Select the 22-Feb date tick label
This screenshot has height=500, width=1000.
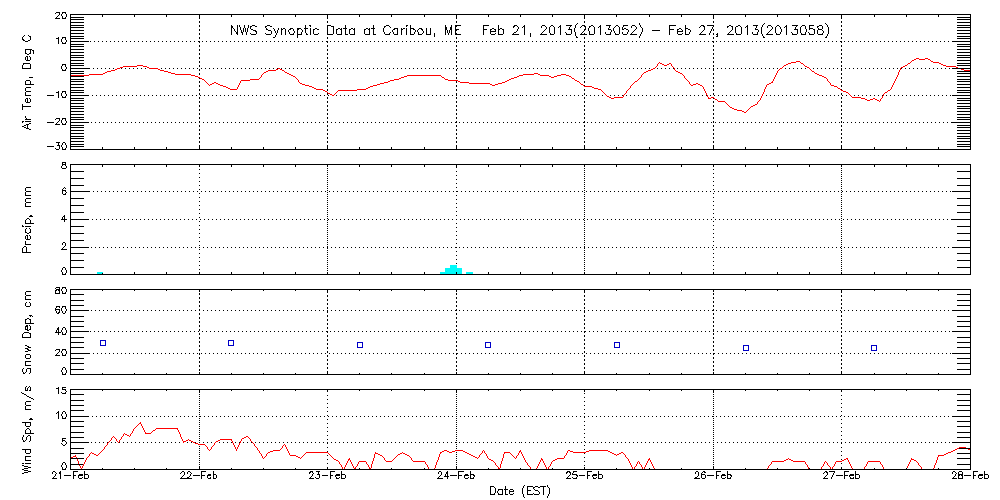pos(199,478)
